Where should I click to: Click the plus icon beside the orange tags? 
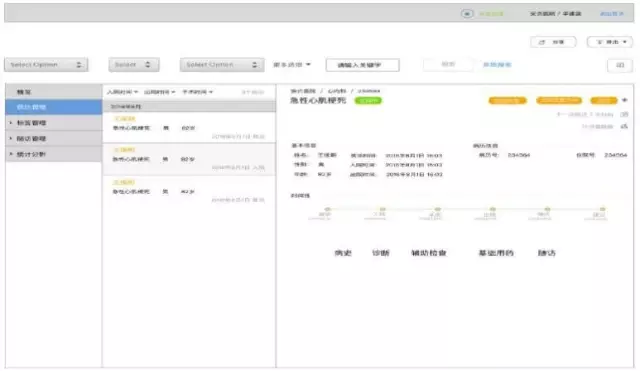point(624,100)
